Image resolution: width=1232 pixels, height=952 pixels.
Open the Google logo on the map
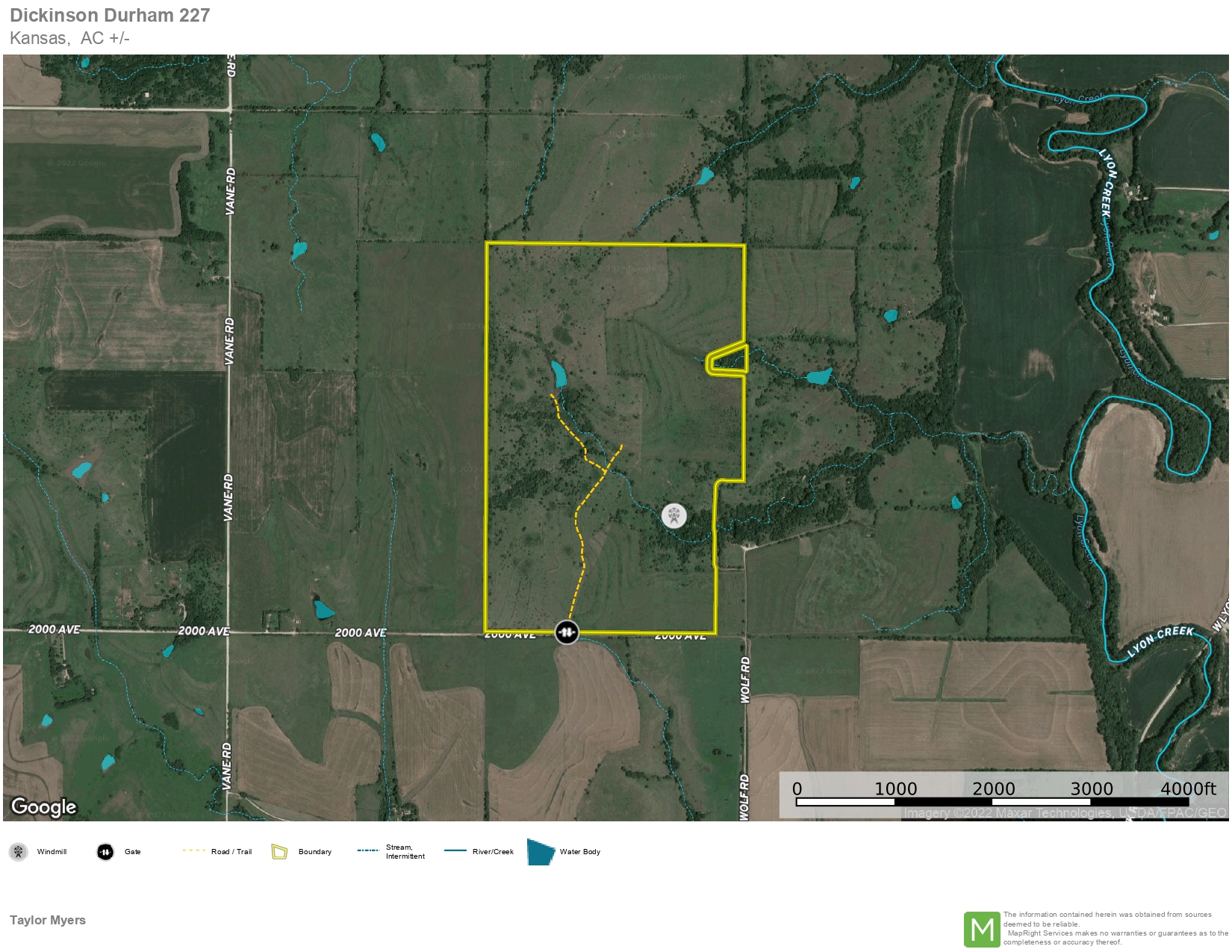(x=44, y=806)
